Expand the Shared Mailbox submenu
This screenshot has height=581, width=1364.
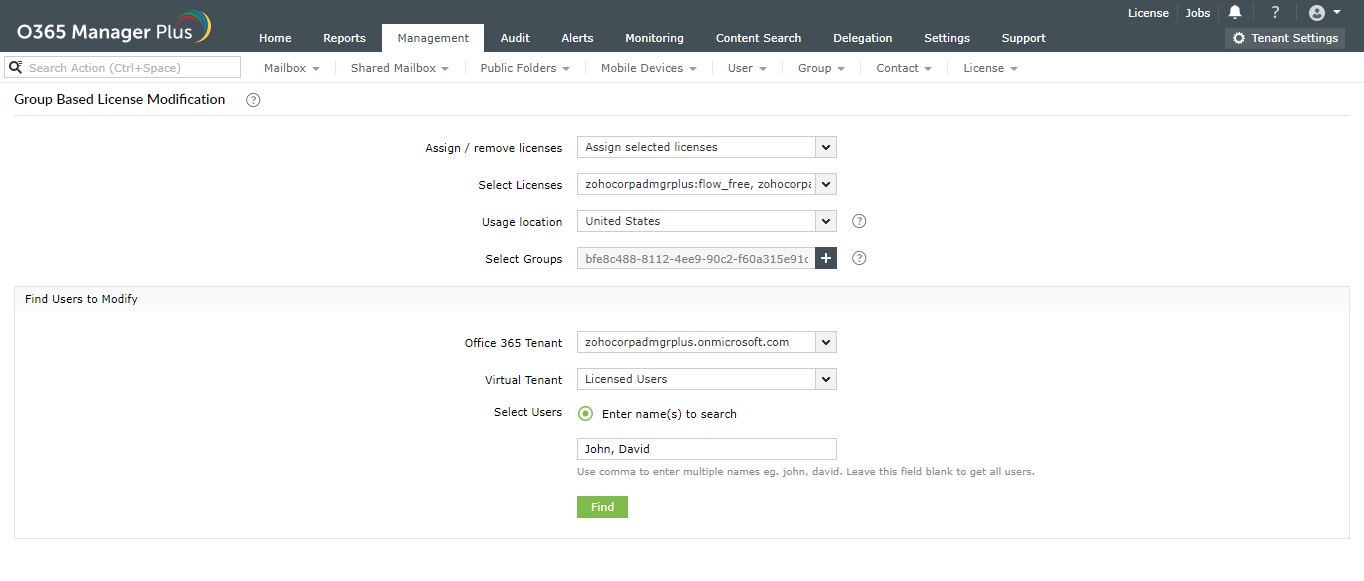tap(400, 68)
